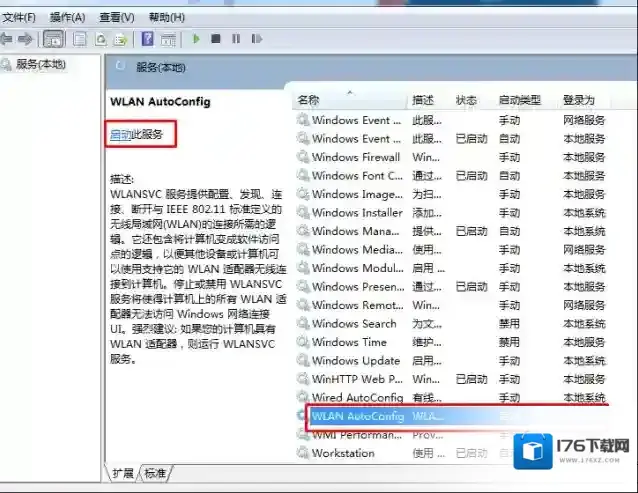
Task: Select the WinHTTP Web P... service row
Action: [452, 379]
